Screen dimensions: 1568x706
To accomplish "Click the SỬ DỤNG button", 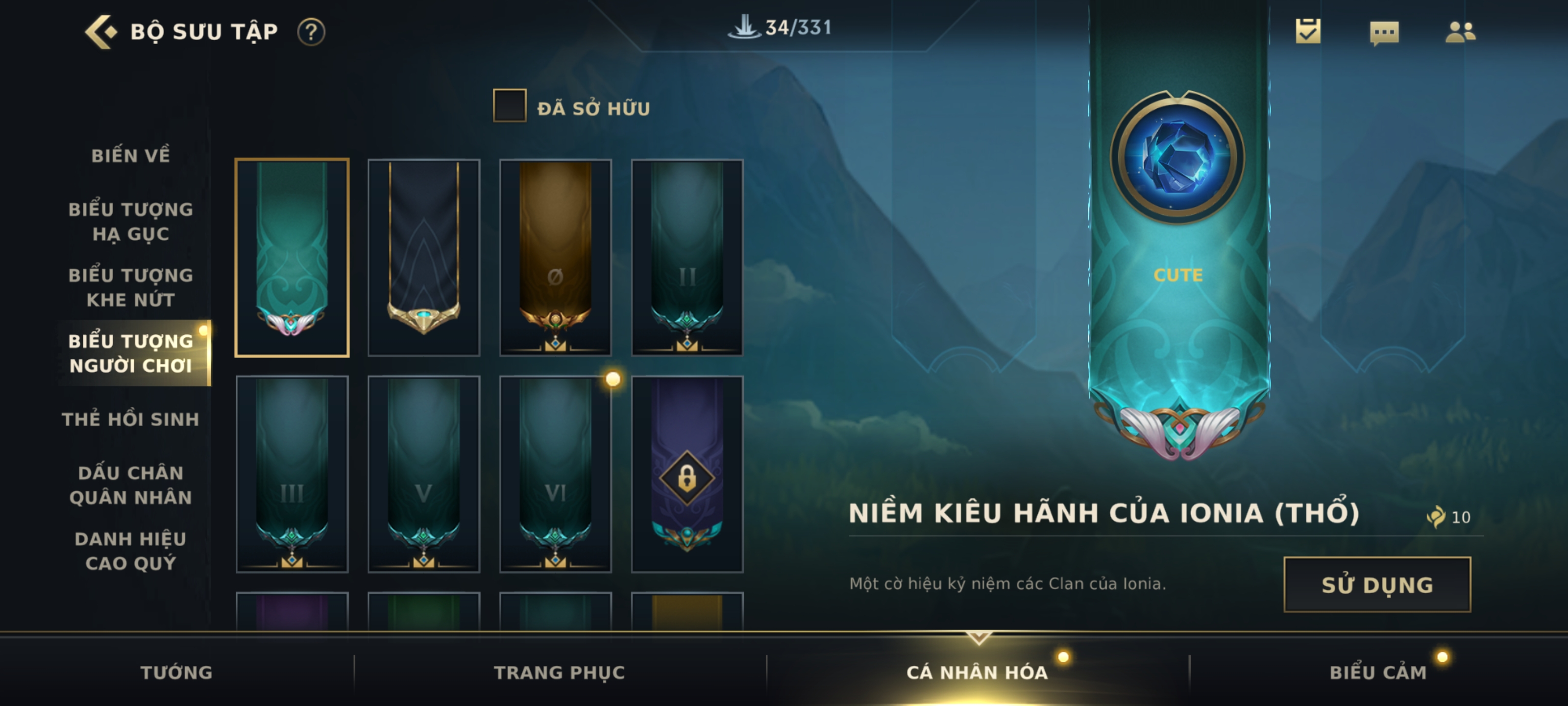I will click(1377, 584).
